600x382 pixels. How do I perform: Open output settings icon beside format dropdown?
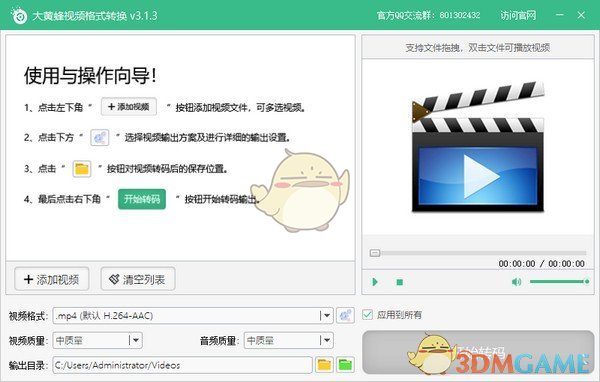click(345, 315)
